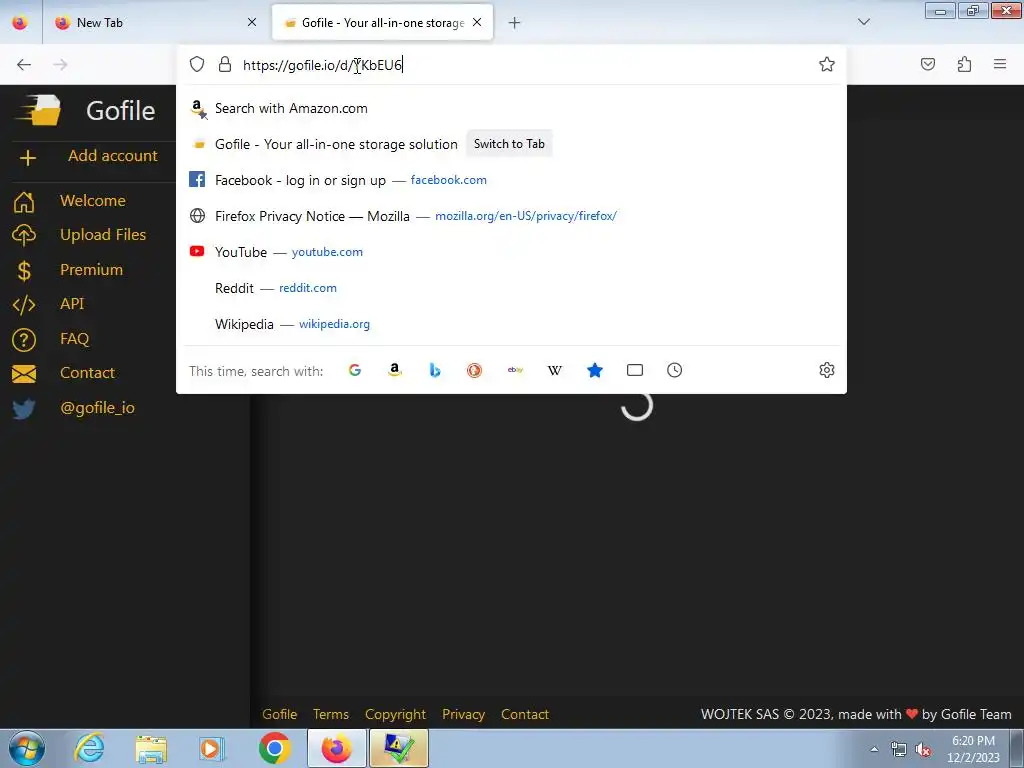Screen dimensions: 1024x768
Task: Search bookmarks using blue star icon
Action: point(595,370)
